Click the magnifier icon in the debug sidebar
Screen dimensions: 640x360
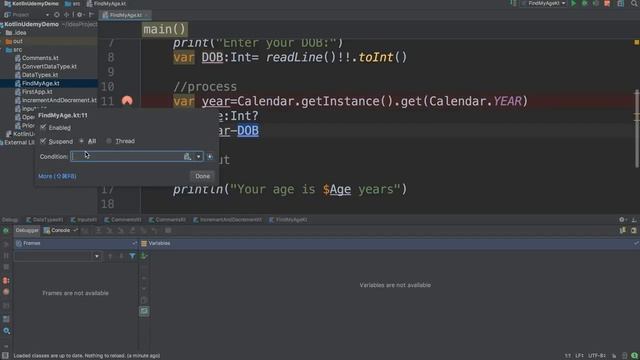7,331
